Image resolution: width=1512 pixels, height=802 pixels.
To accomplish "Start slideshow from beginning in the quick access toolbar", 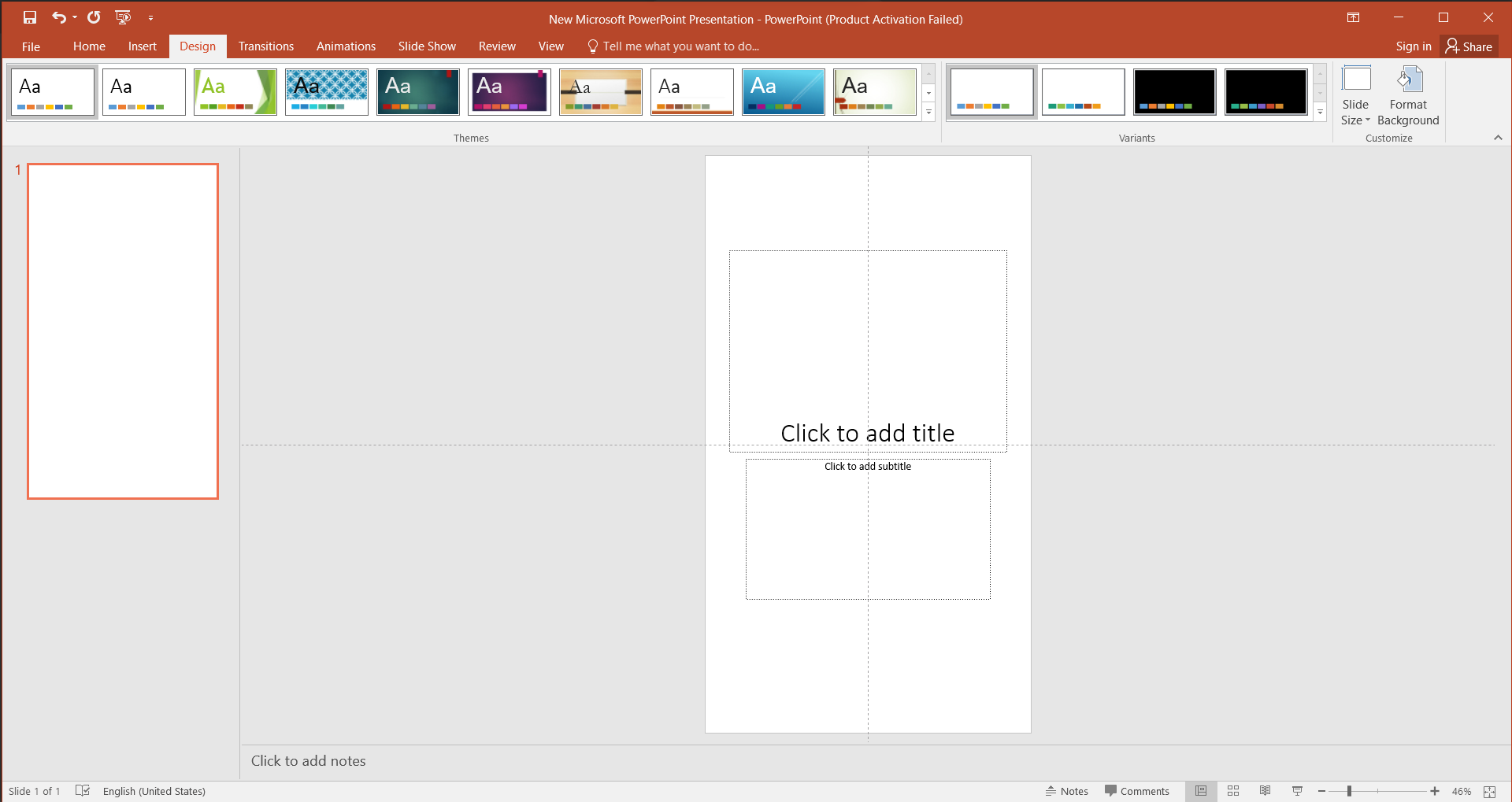I will click(x=123, y=17).
